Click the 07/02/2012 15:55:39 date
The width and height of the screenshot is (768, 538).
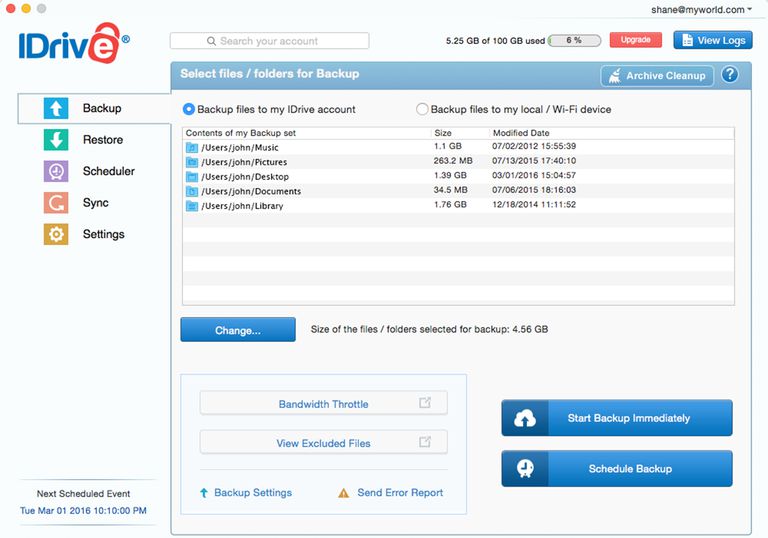click(534, 146)
